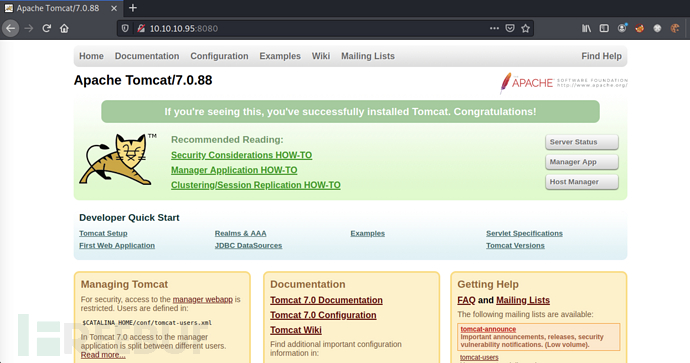Bookmark this page with the star

(x=525, y=29)
